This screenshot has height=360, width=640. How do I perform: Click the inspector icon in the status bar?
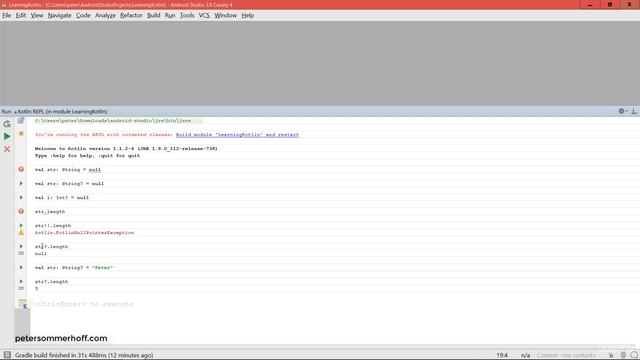[623, 355]
